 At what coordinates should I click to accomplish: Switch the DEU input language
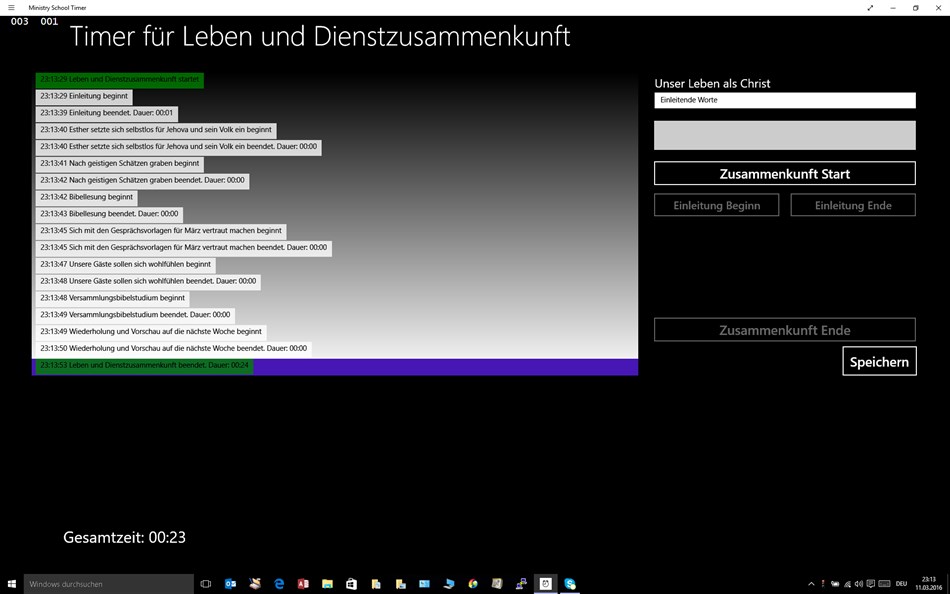[x=902, y=584]
